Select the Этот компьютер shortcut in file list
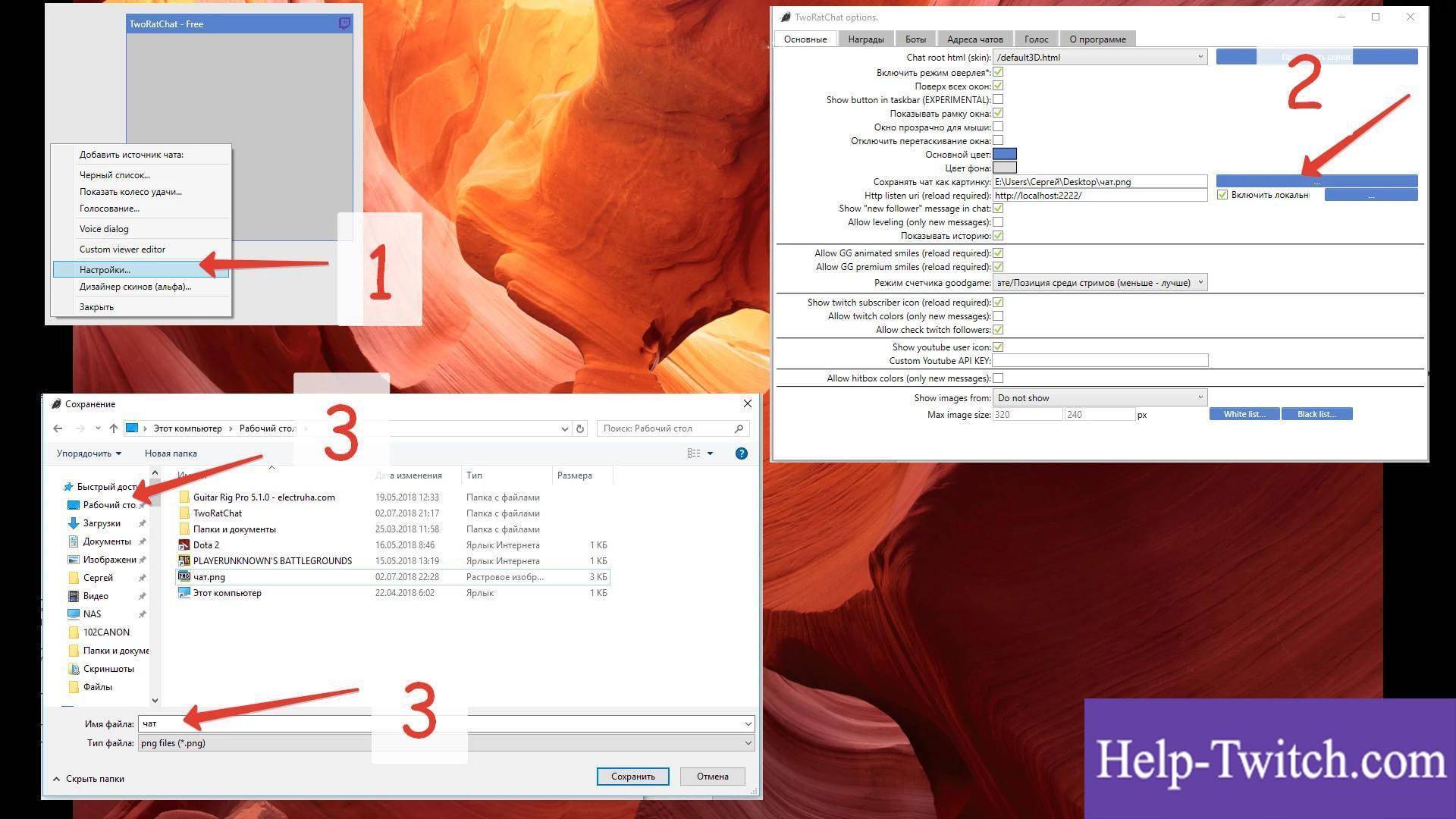1456x819 pixels. pos(227,593)
